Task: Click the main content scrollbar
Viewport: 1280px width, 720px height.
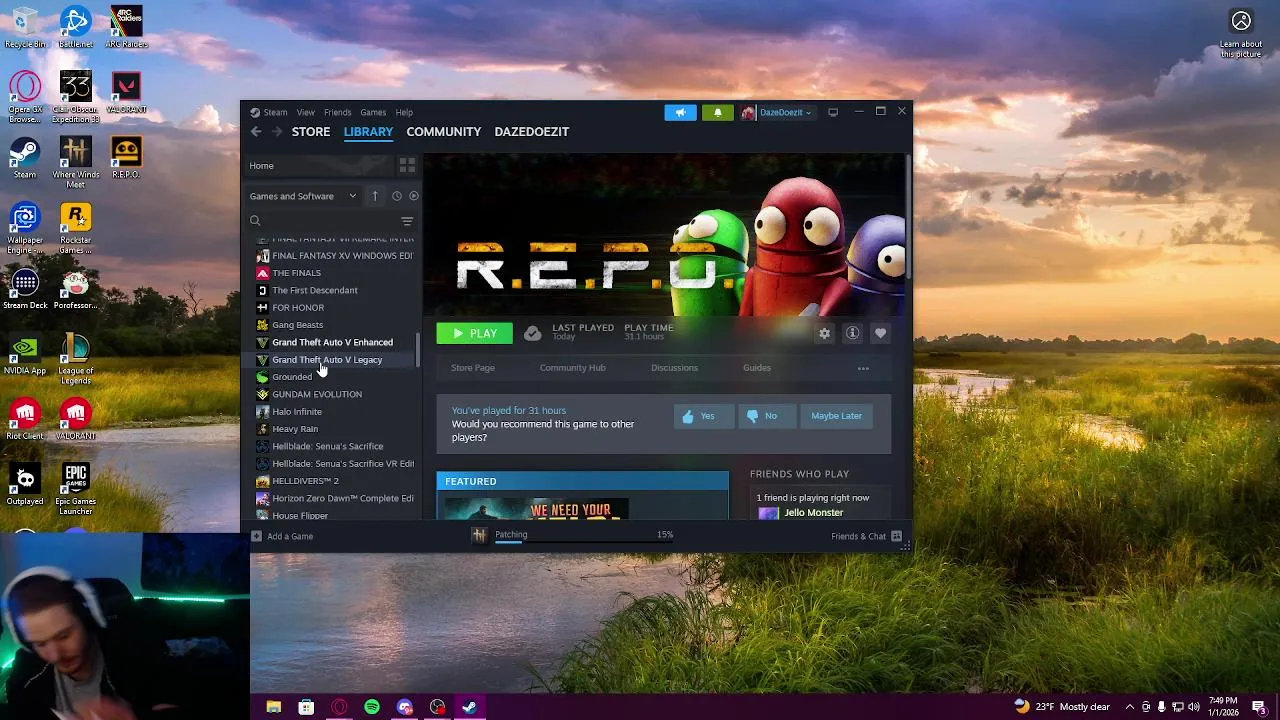Action: pos(908,215)
